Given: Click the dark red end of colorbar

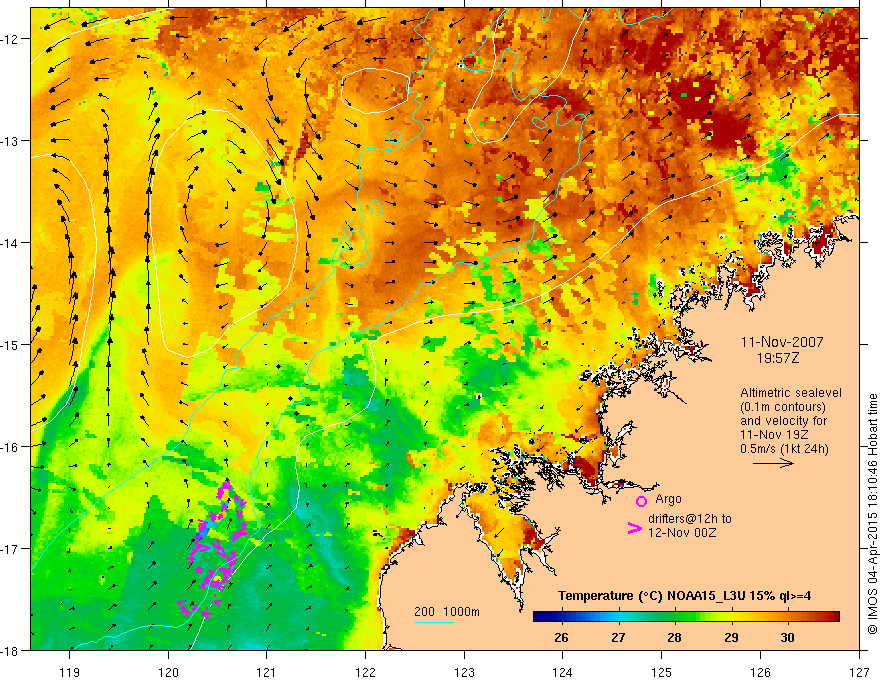Looking at the screenshot, I should 833,617.
